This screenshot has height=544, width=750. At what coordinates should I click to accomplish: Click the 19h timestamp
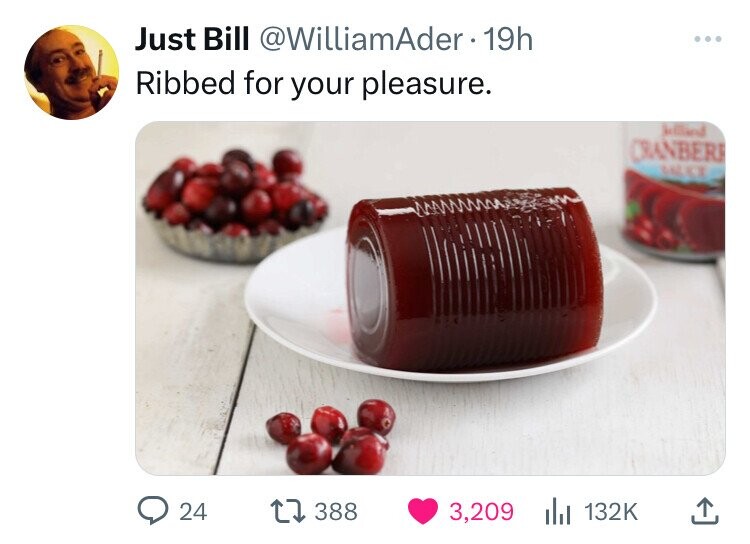click(508, 39)
